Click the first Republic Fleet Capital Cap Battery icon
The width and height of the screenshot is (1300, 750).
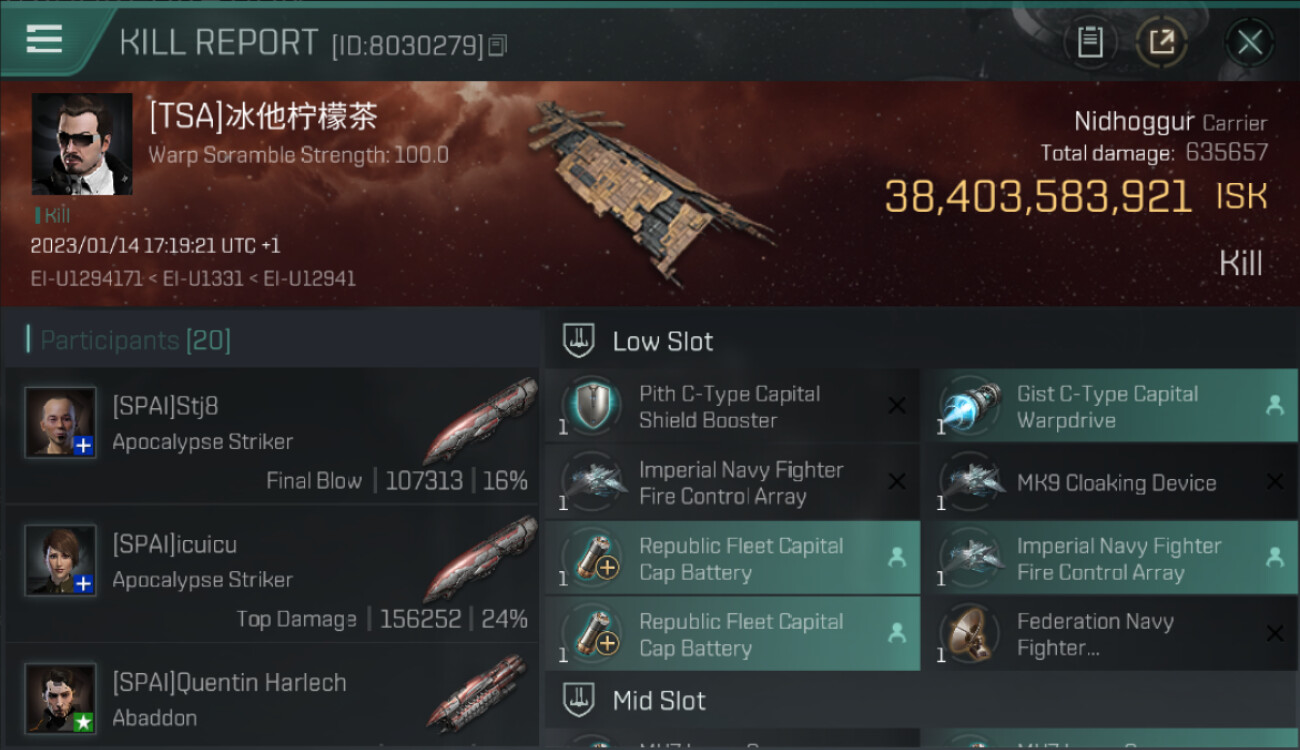592,559
